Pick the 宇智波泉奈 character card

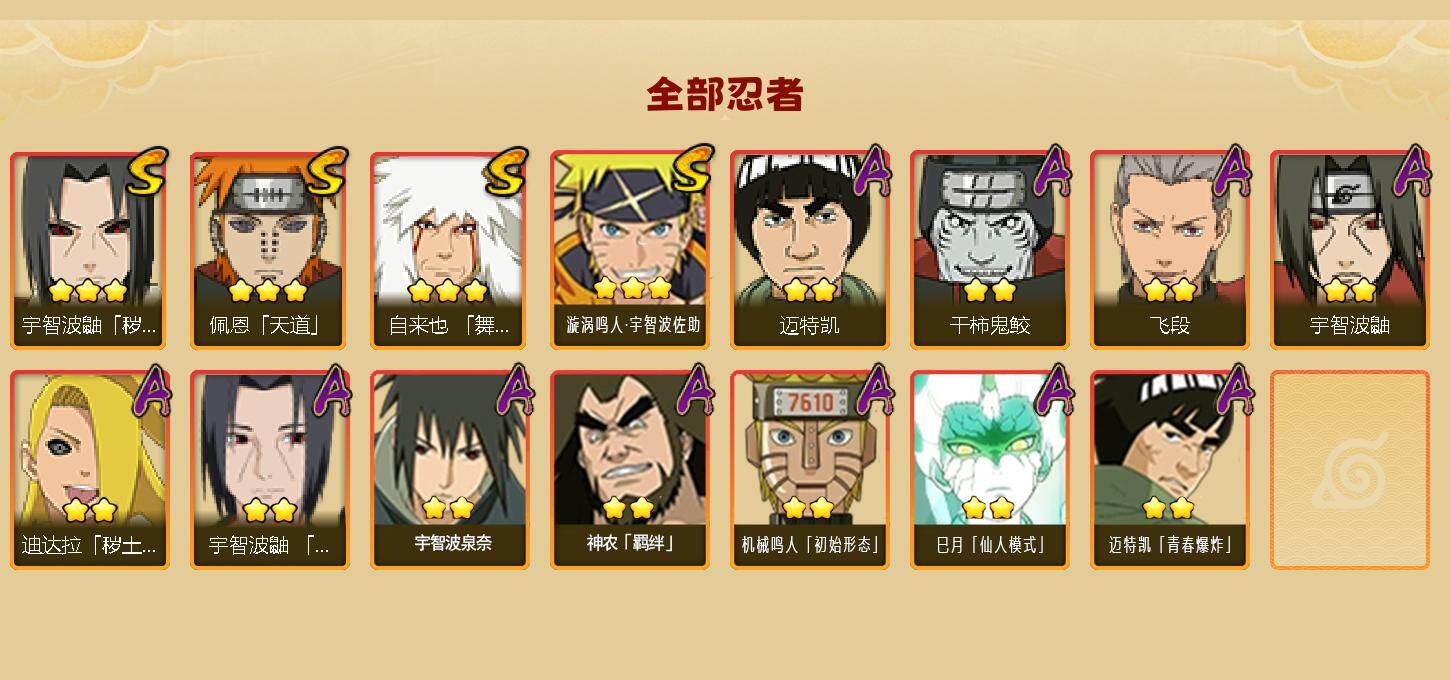pos(449,470)
